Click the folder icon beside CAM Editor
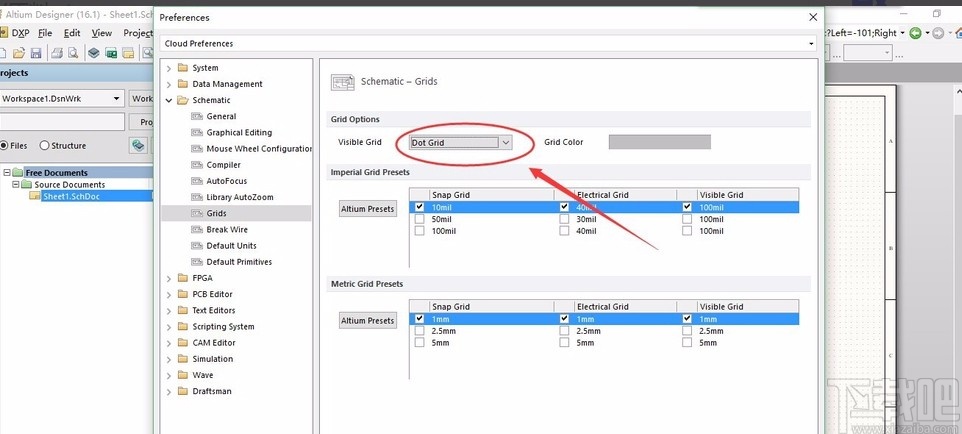Viewport: 962px width, 434px height. 183,343
